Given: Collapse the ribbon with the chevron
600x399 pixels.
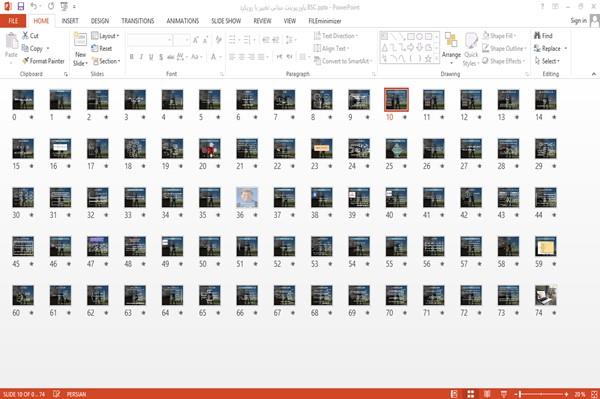Looking at the screenshot, I should pos(593,74).
